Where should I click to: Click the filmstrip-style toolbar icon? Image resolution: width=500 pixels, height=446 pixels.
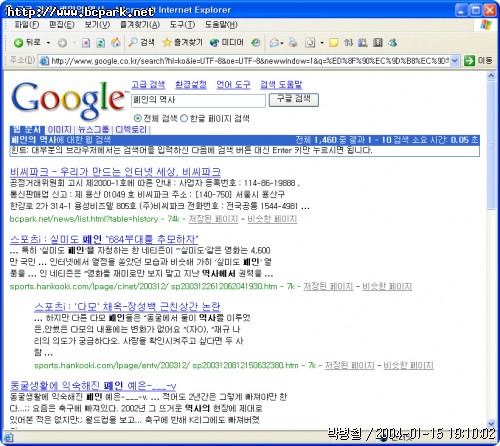(x=378, y=43)
